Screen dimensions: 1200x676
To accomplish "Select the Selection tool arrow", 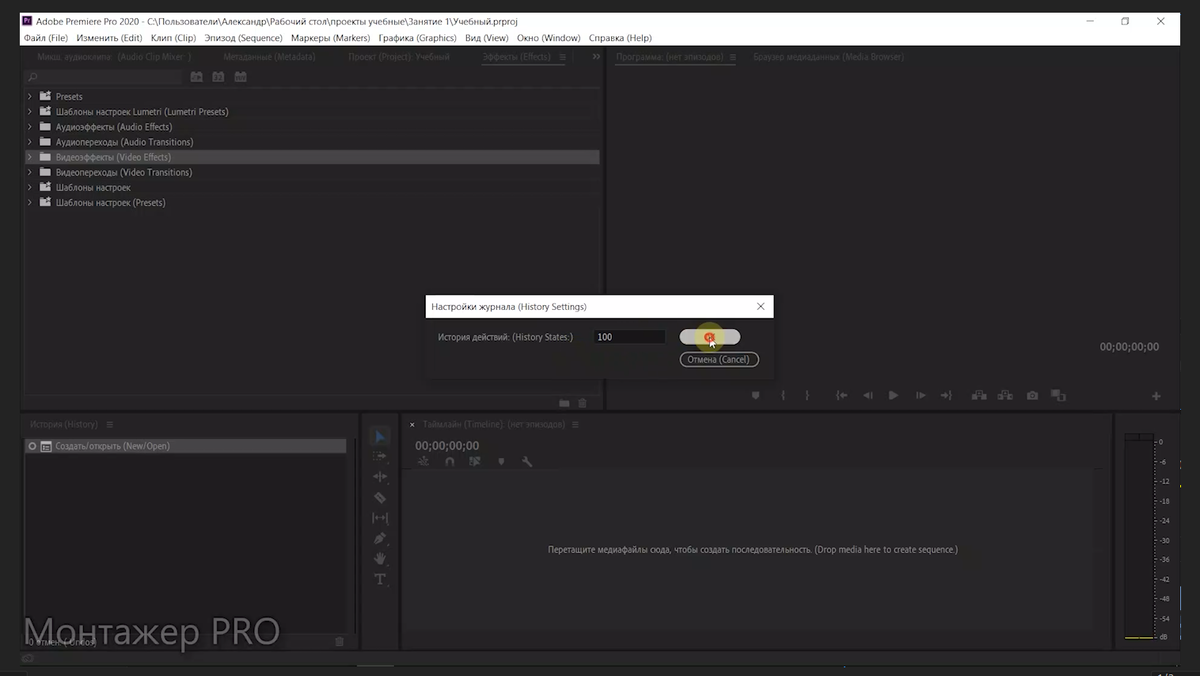I will pos(380,436).
